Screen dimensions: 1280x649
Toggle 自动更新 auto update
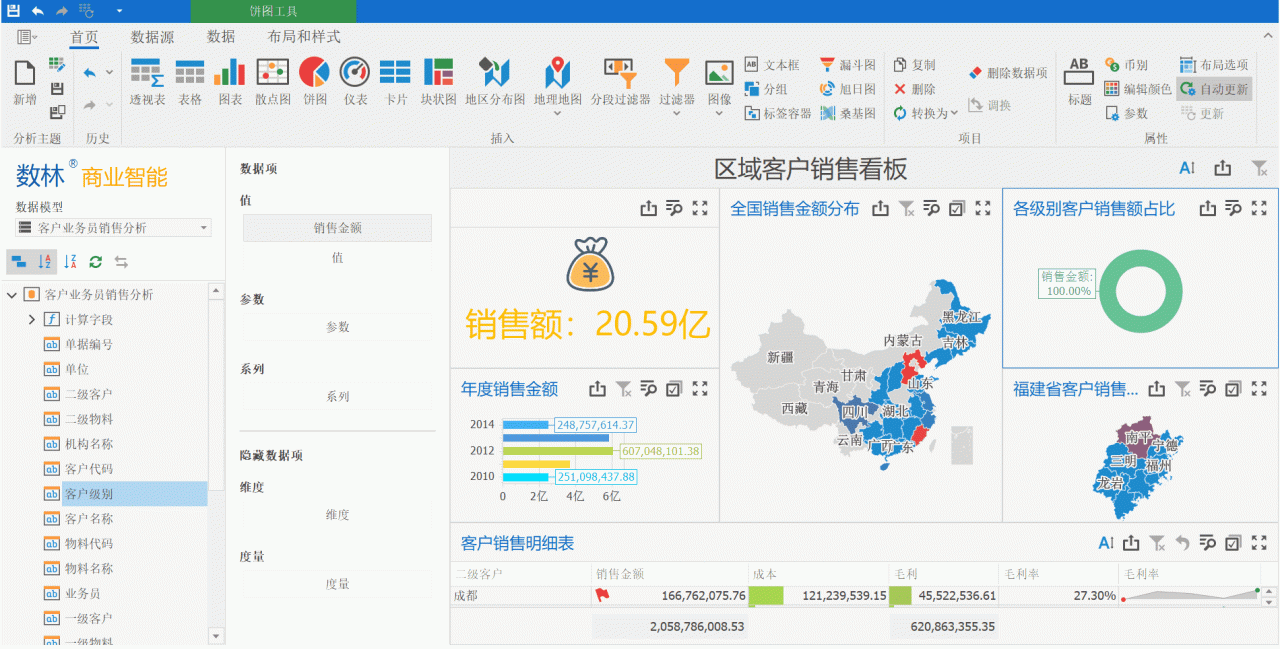coord(1214,89)
